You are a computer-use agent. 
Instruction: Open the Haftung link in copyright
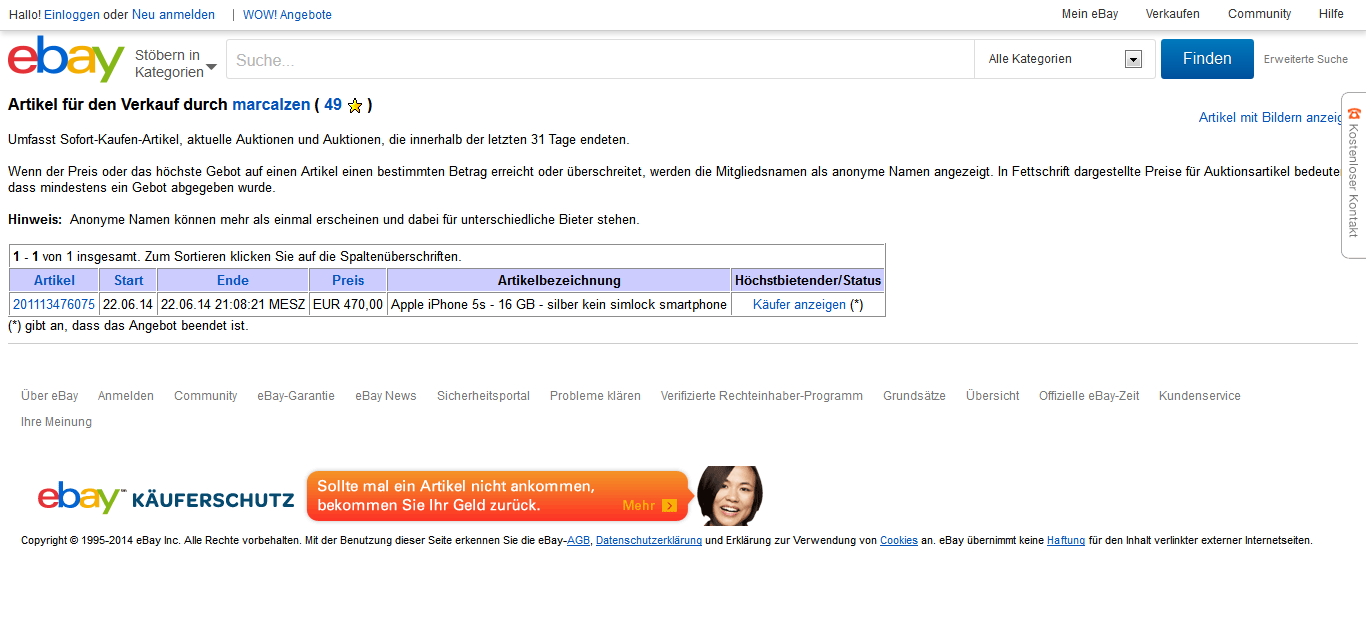click(1066, 541)
